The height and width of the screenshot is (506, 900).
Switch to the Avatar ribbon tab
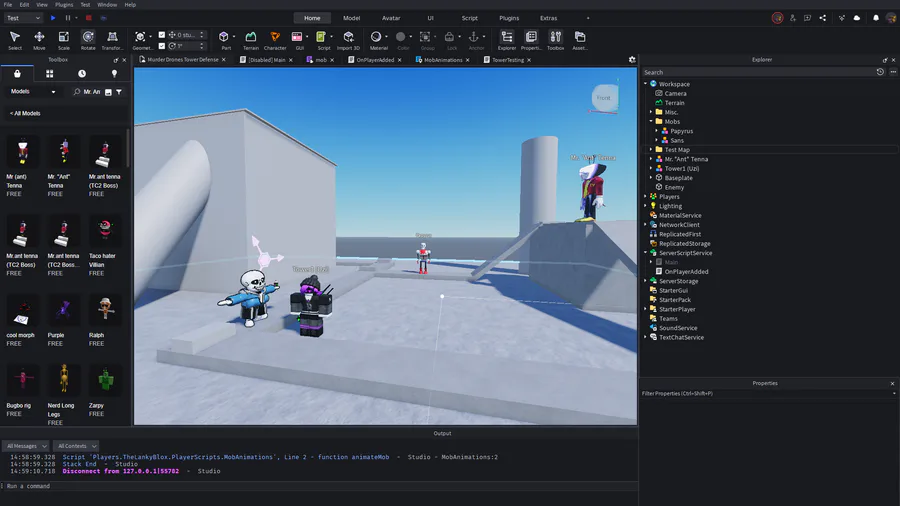[x=391, y=18]
